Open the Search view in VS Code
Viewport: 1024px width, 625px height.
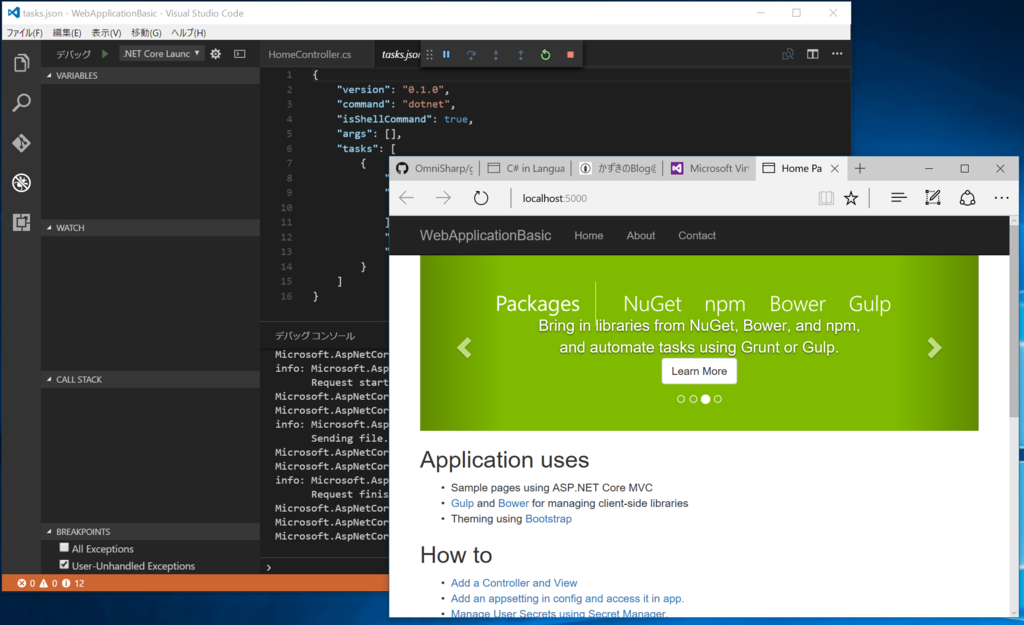(x=21, y=103)
